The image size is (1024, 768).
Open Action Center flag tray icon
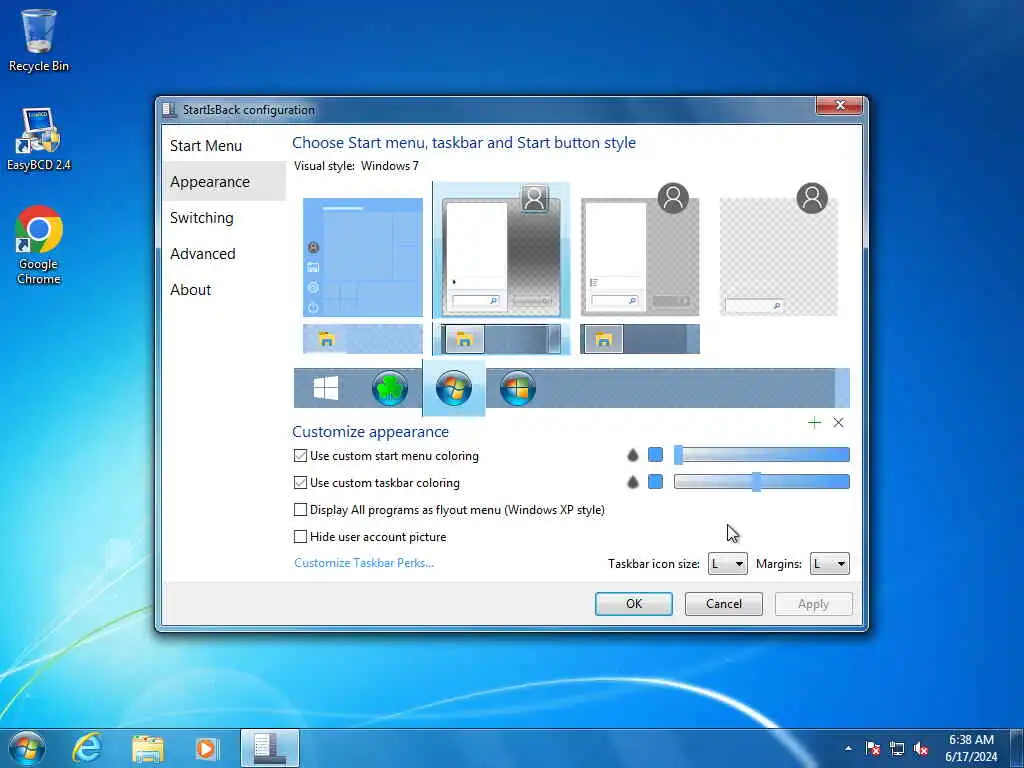pos(872,748)
